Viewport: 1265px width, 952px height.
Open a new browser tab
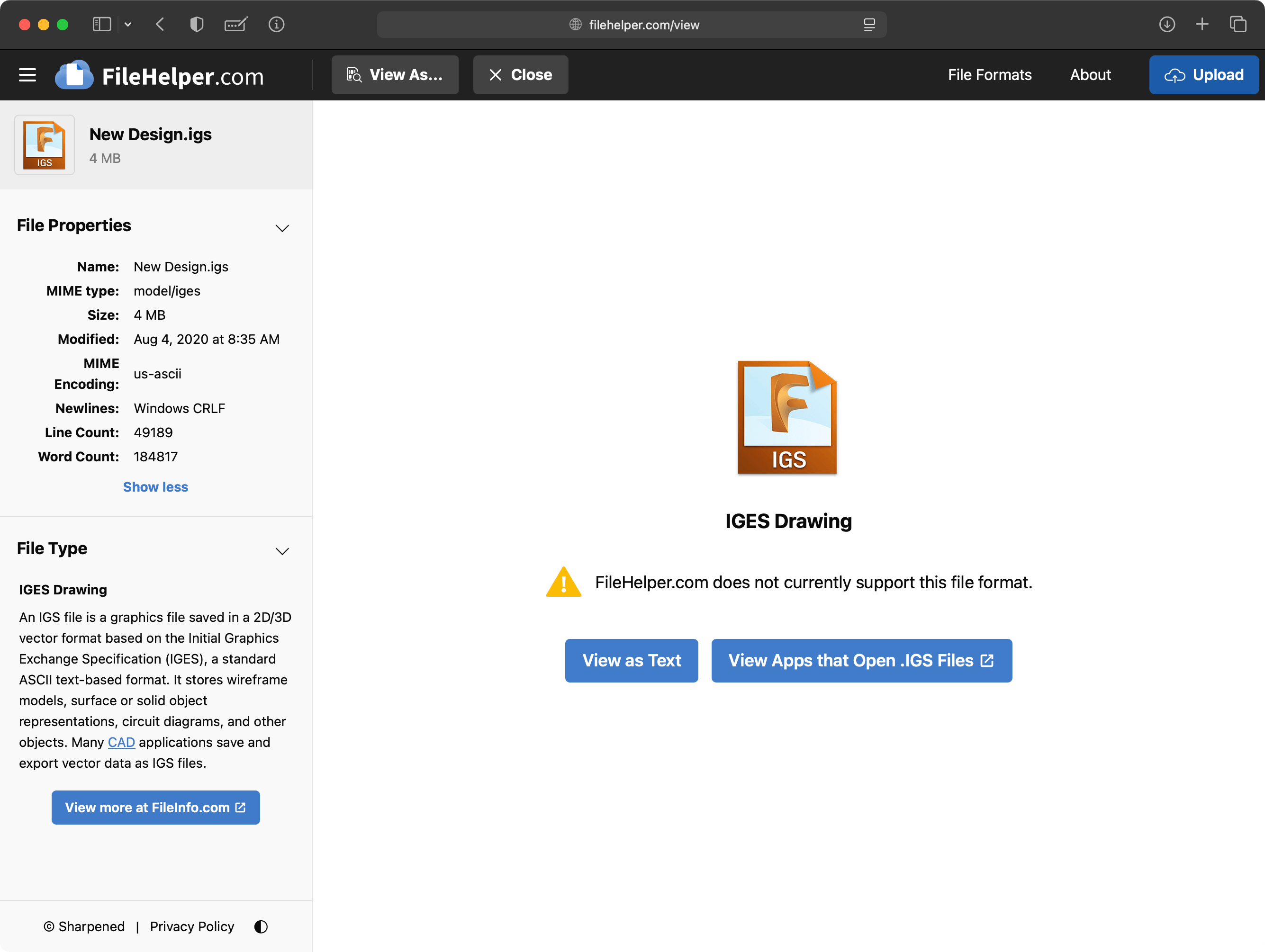[1202, 25]
